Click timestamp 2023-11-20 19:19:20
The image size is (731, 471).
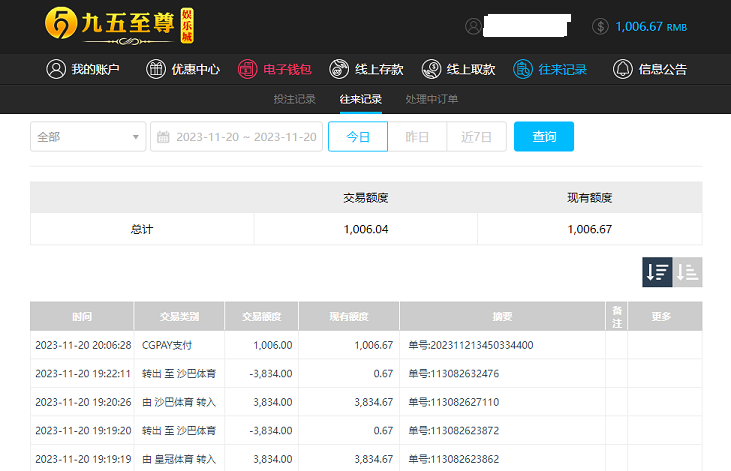click(83, 430)
